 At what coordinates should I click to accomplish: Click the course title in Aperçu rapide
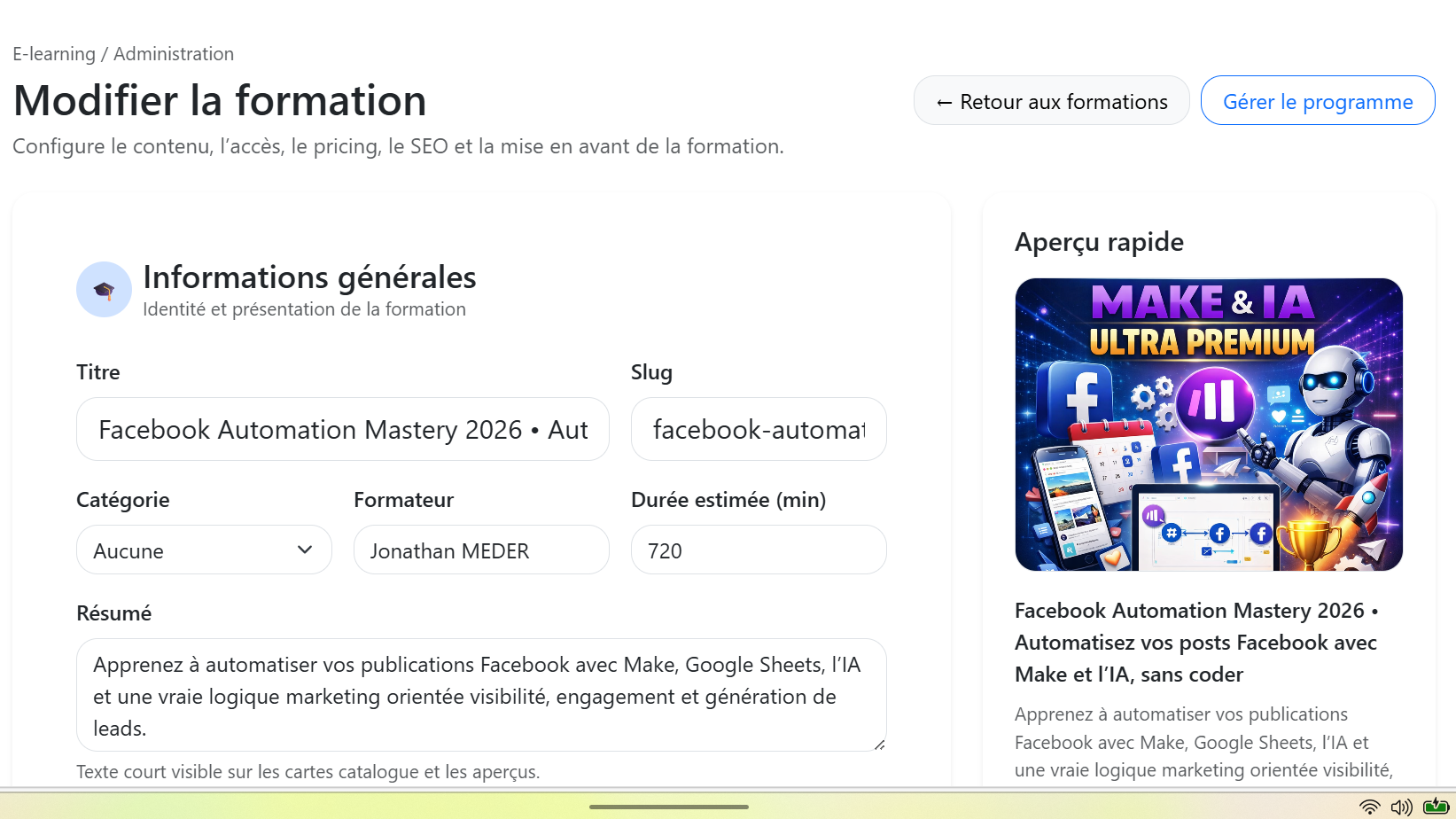pyautogui.click(x=1195, y=643)
